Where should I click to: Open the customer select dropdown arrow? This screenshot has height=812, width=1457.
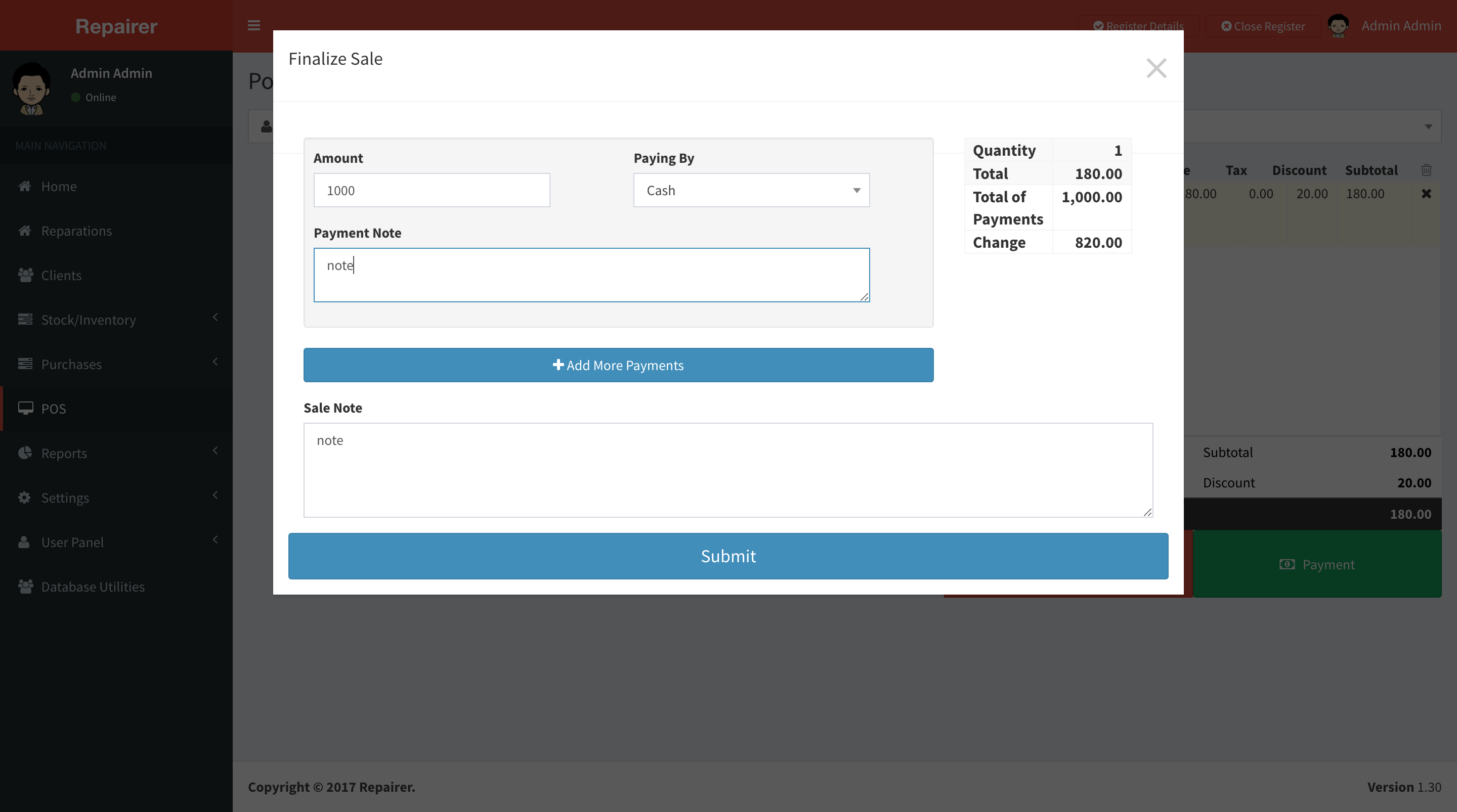1428,127
